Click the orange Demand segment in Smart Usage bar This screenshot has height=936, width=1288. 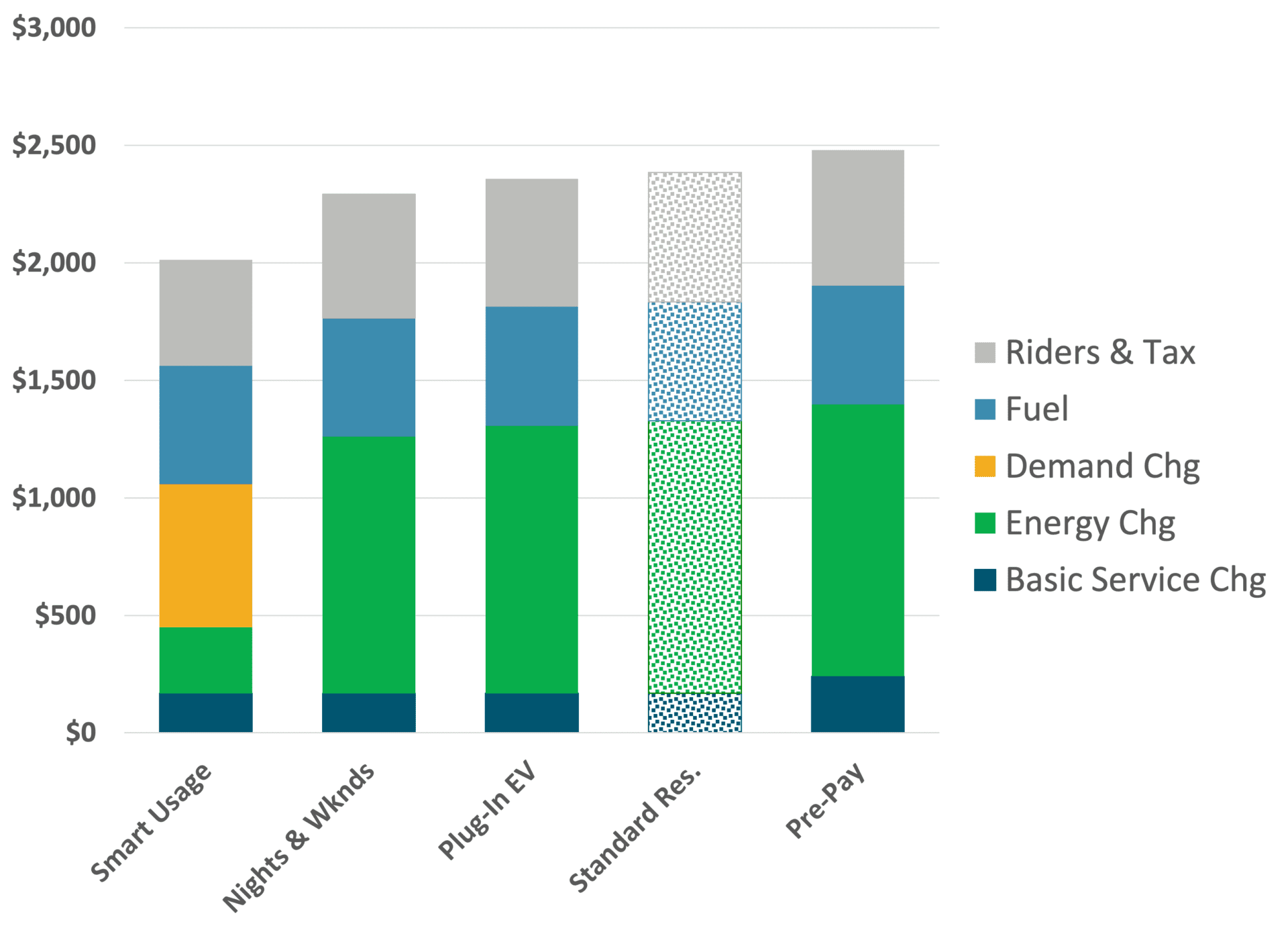coord(205,556)
